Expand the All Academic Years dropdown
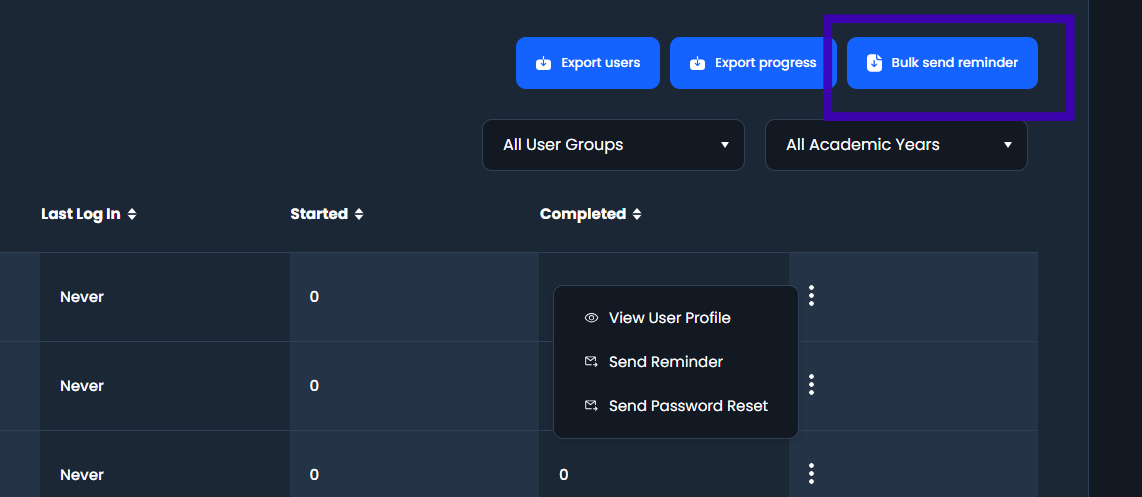This screenshot has width=1142, height=497. [896, 145]
